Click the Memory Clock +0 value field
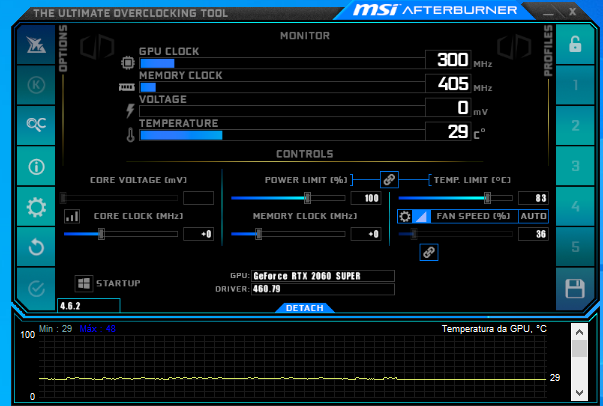 366,234
